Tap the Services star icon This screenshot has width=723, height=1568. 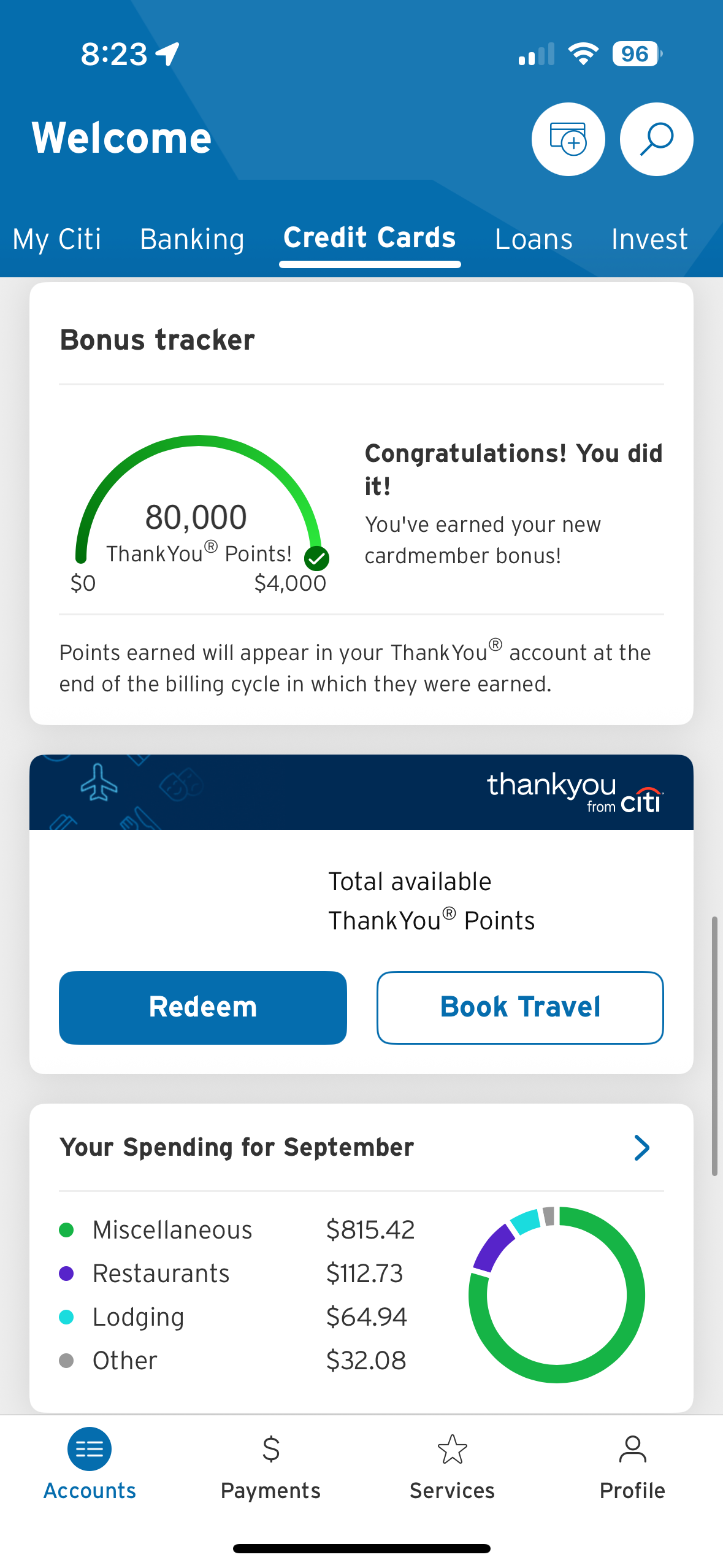tap(452, 1449)
